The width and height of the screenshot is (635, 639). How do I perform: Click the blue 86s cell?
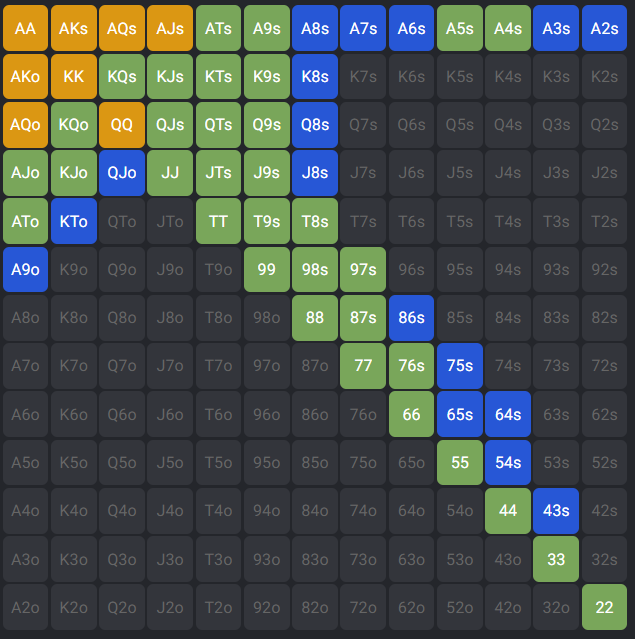[411, 317]
